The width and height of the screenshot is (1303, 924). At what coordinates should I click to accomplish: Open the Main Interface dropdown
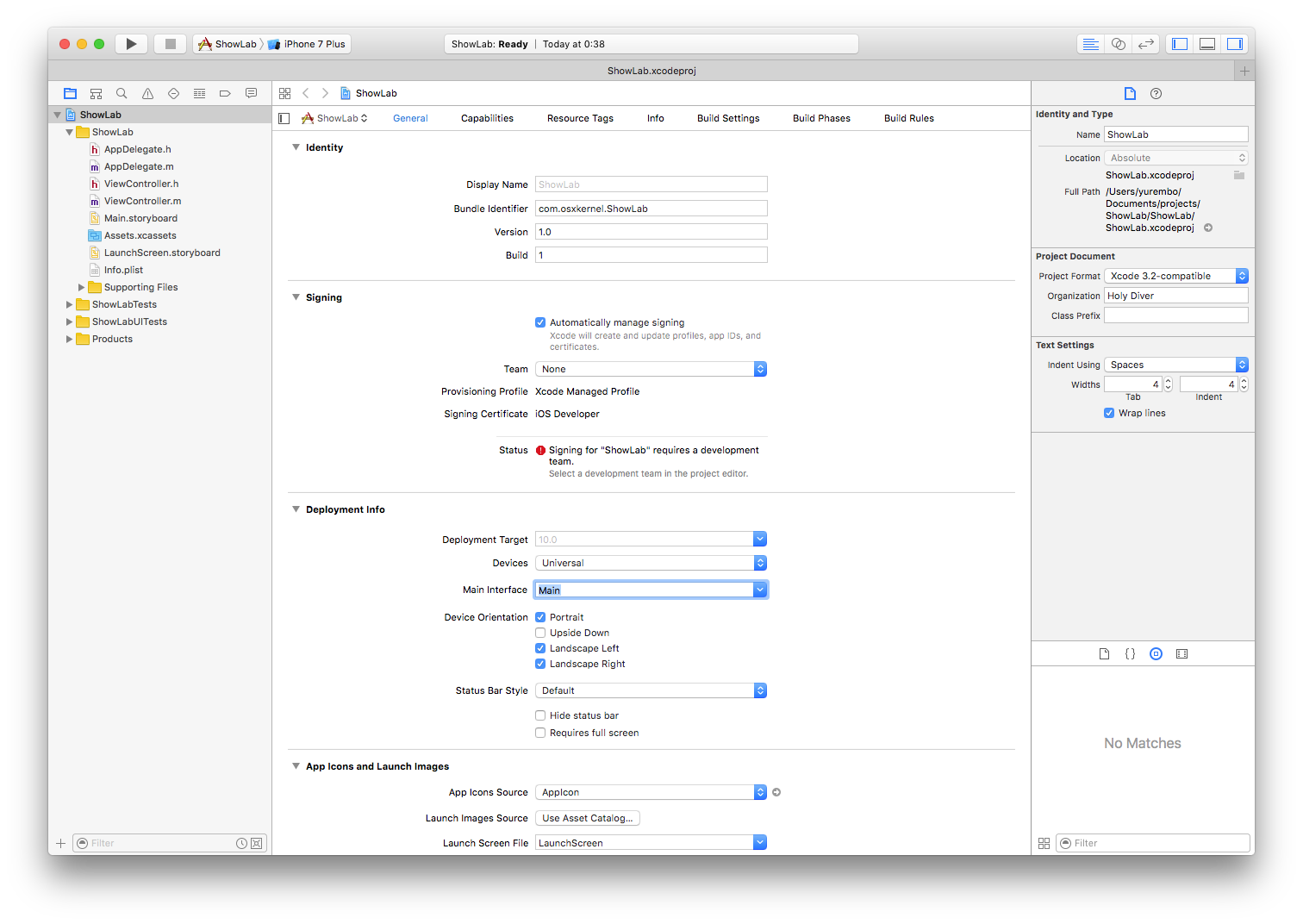pyautogui.click(x=760, y=590)
